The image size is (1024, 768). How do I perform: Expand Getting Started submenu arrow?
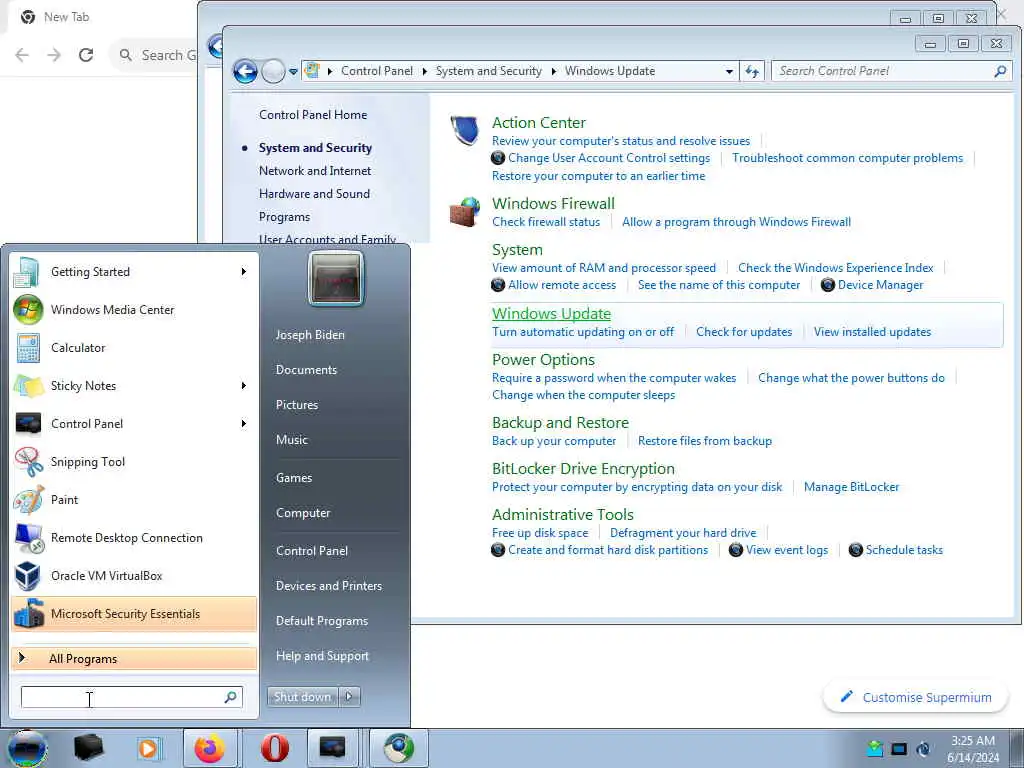pos(244,272)
